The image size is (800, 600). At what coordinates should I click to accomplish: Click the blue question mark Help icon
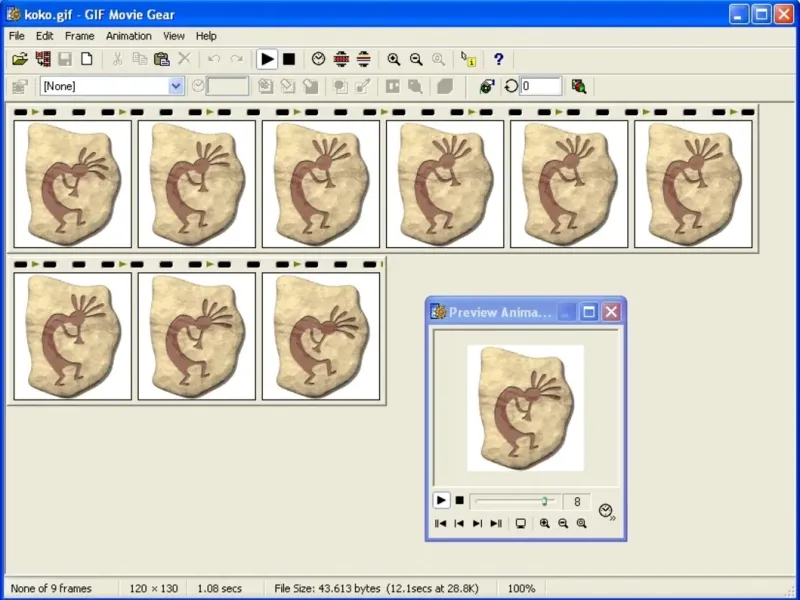click(x=498, y=60)
